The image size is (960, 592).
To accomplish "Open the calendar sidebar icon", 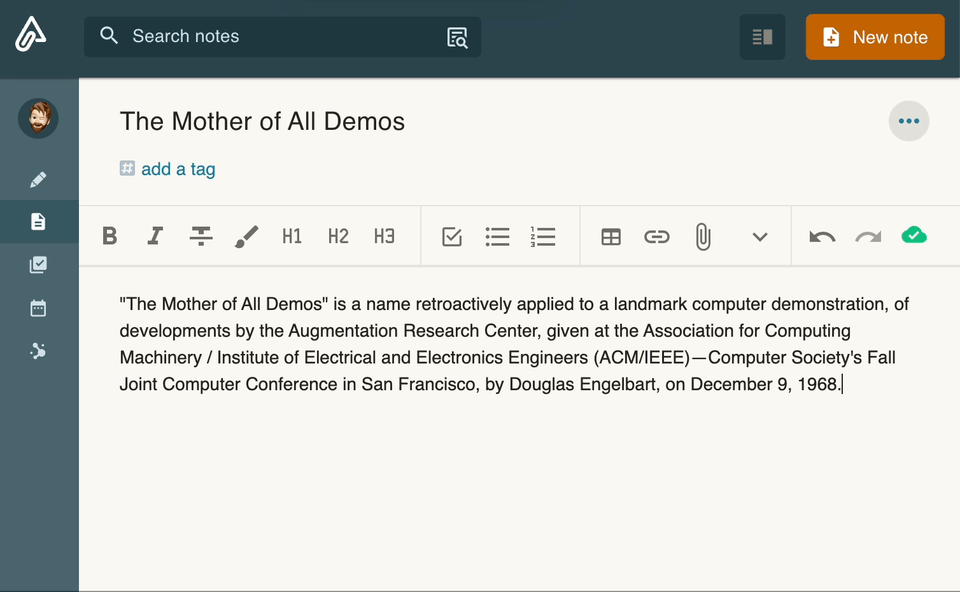I will pos(38,308).
